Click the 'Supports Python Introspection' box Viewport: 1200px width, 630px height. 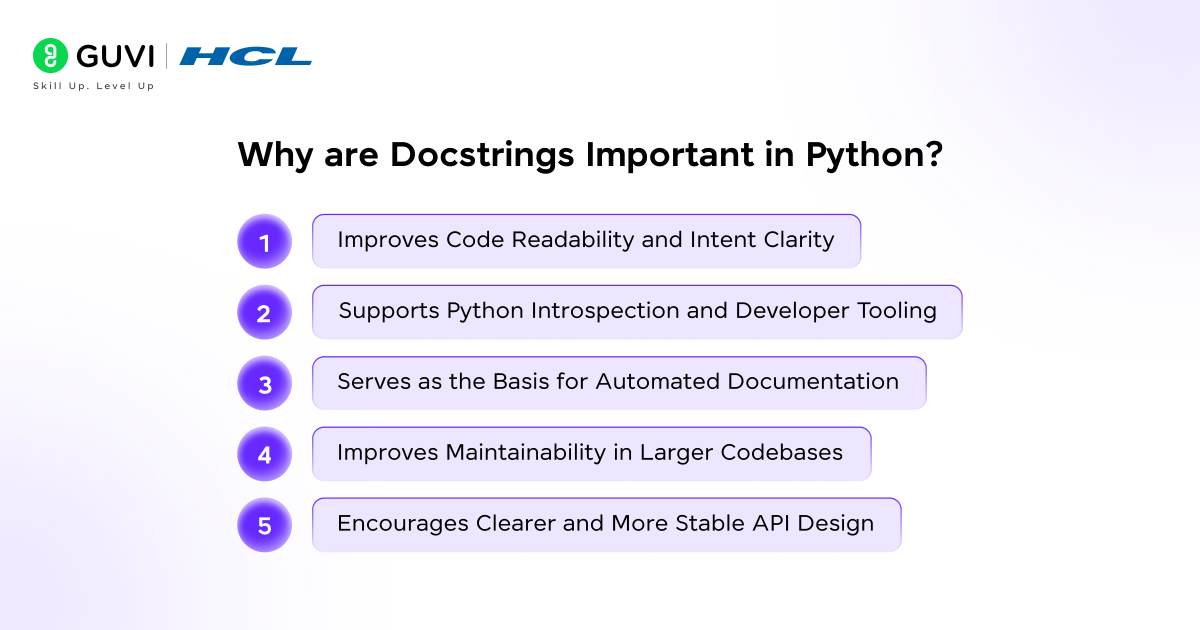coord(637,311)
